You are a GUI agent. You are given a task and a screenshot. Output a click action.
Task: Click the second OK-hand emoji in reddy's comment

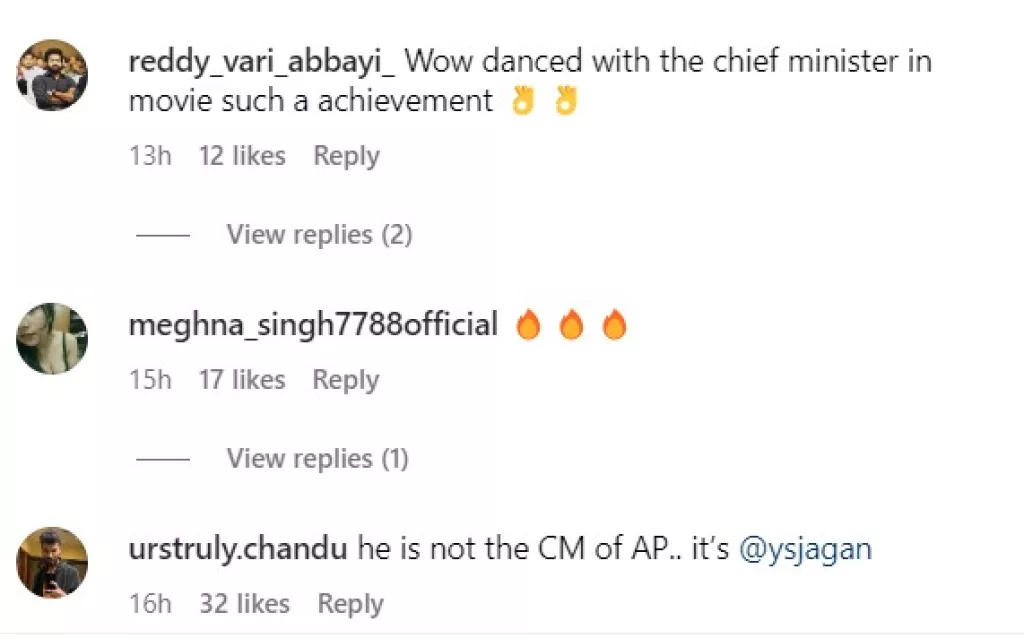(x=567, y=100)
